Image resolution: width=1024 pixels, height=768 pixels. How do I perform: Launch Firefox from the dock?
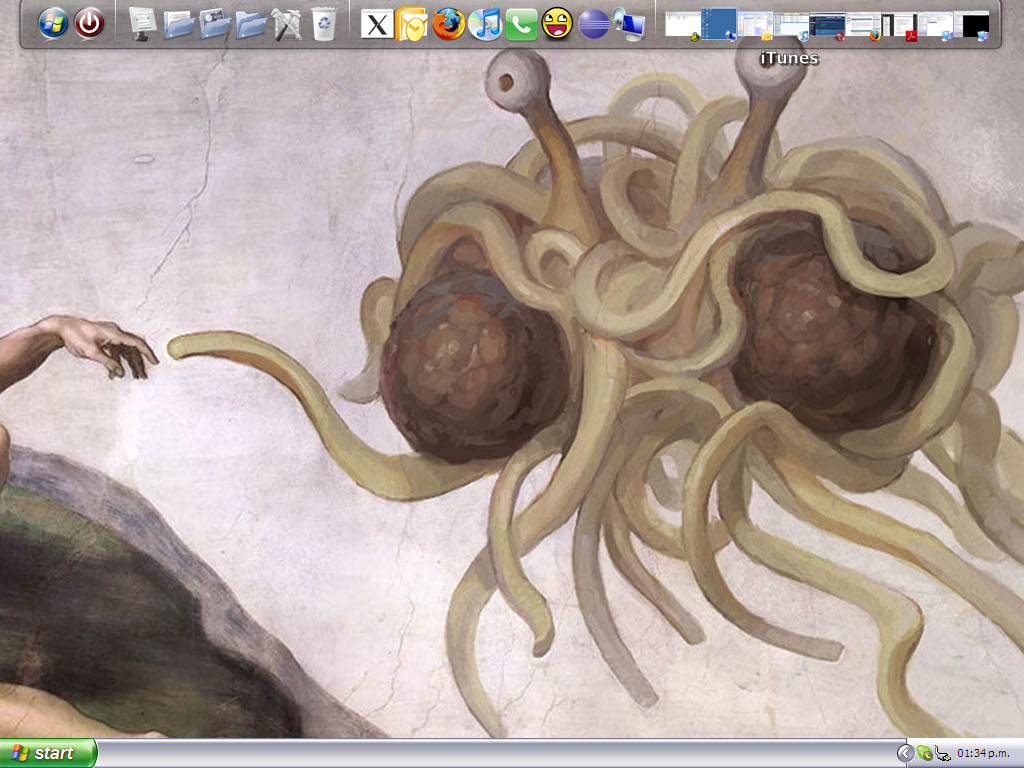tap(449, 24)
